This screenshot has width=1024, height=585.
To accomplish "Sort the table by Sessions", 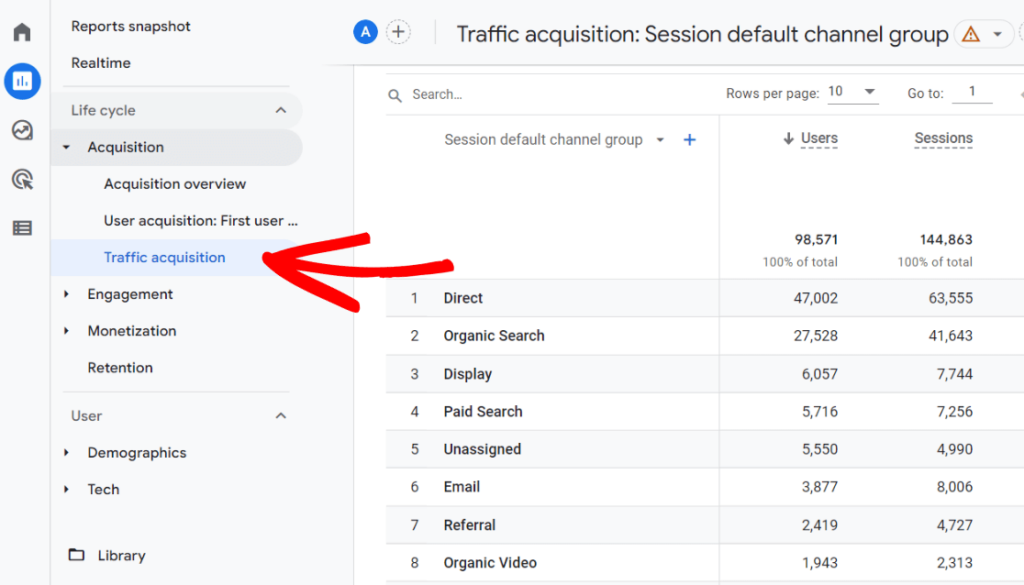I will tap(943, 139).
